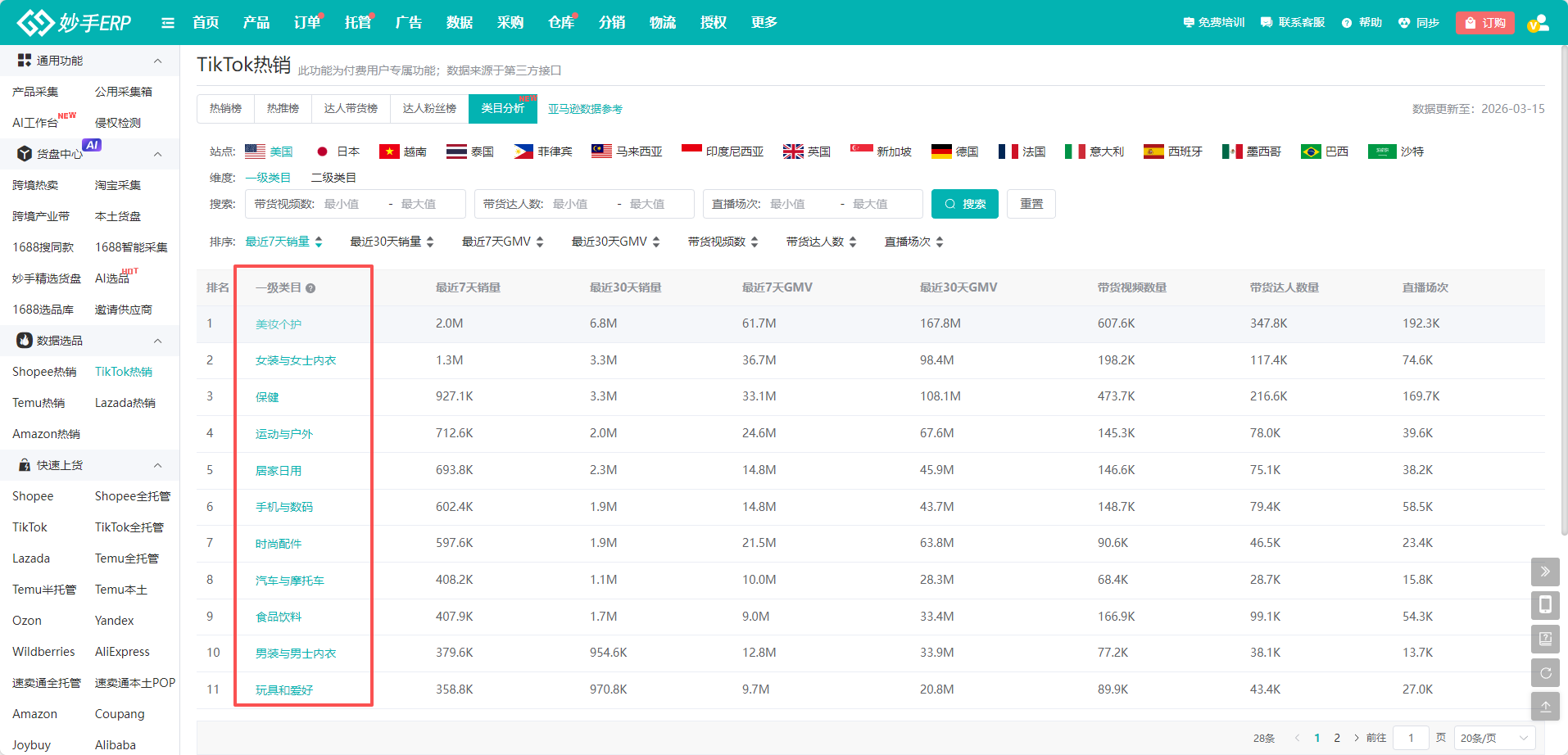
Task: Select the 日本 site option
Action: click(x=338, y=151)
